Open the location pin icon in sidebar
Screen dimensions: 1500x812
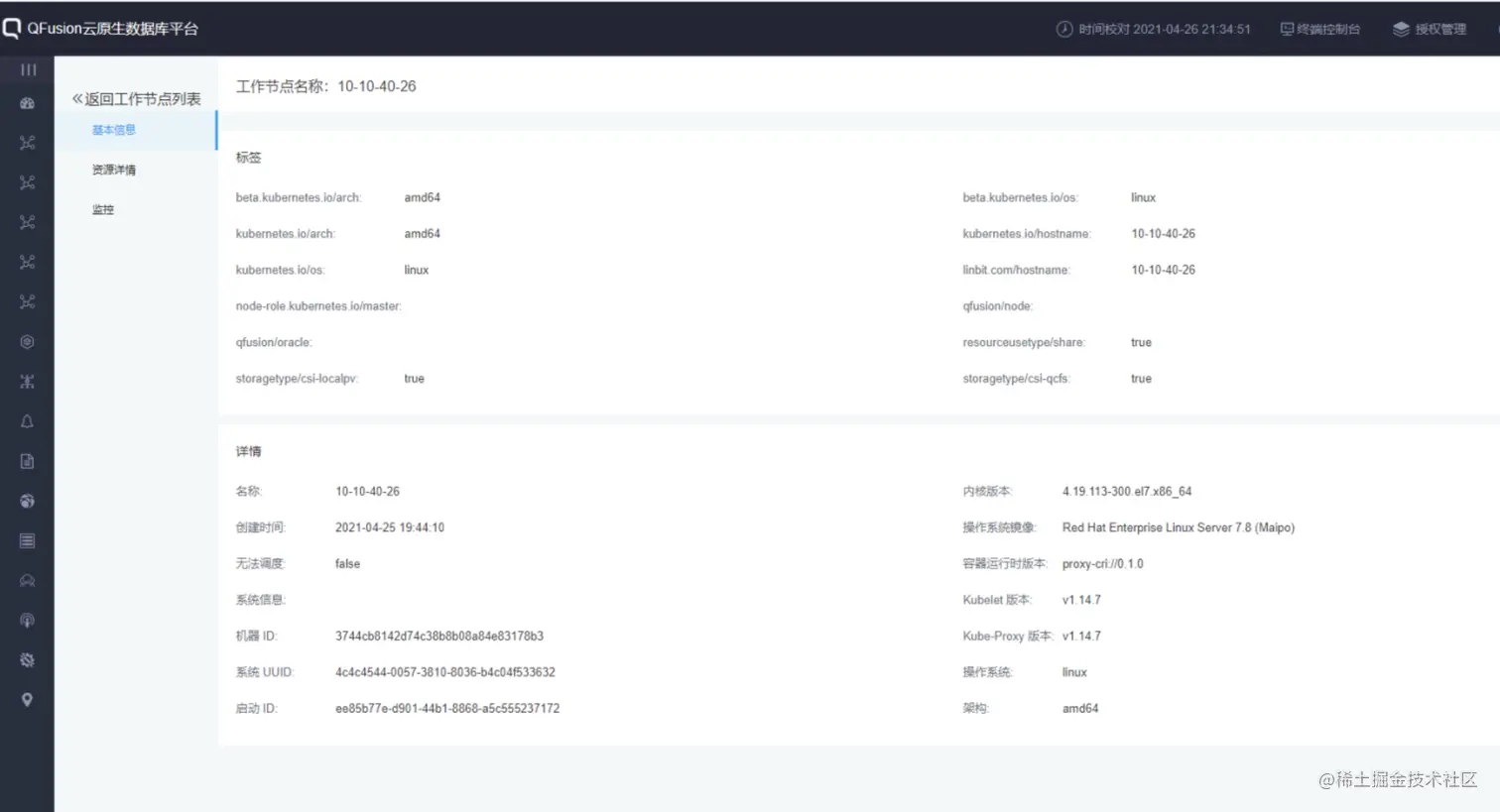coord(28,700)
